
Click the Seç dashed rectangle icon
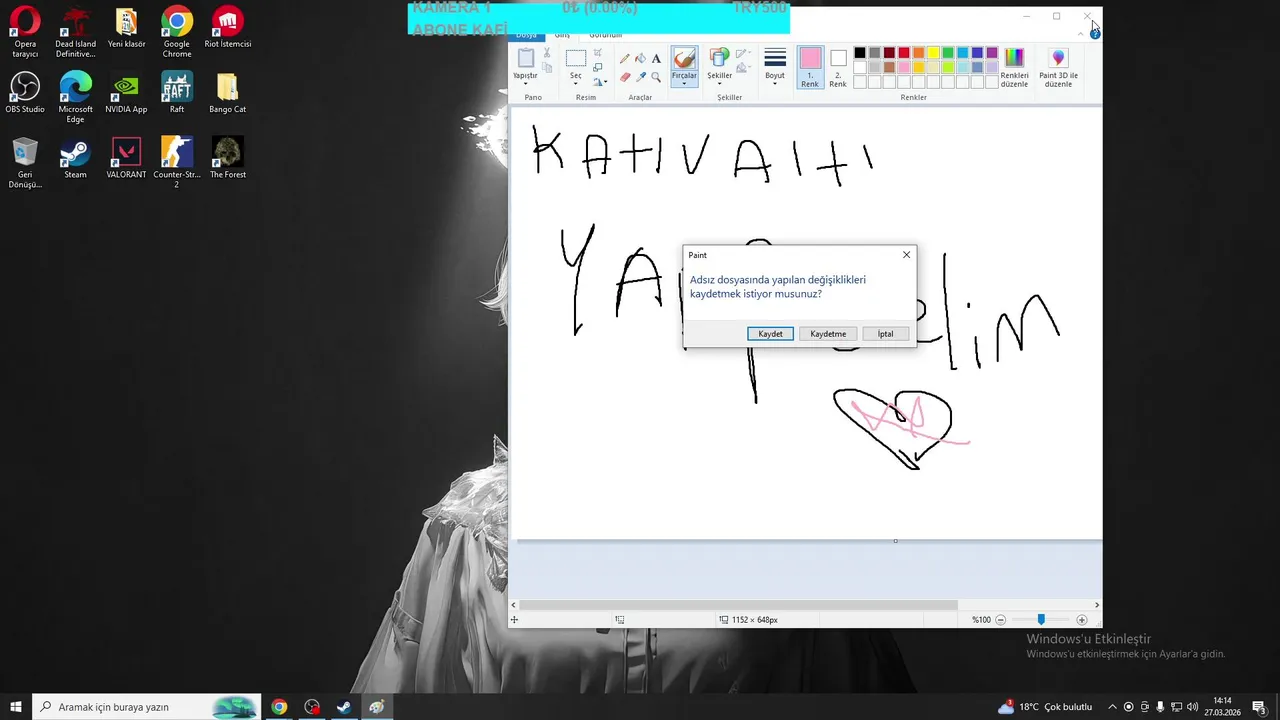pyautogui.click(x=576, y=58)
